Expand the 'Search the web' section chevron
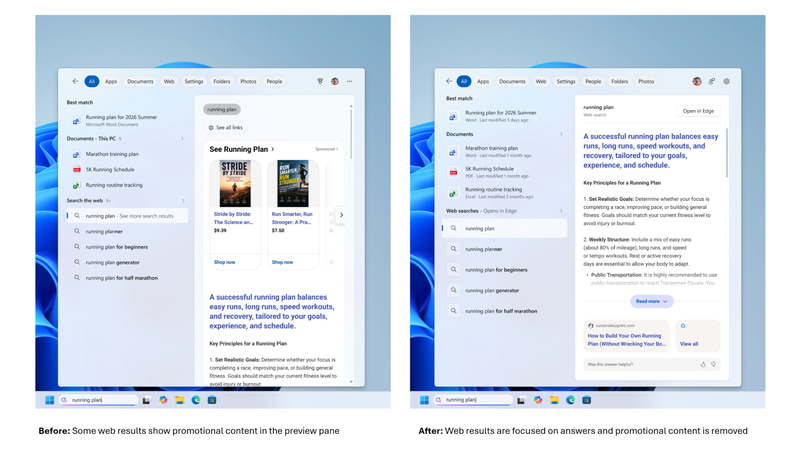Viewport: 800px width, 450px height. tap(183, 201)
